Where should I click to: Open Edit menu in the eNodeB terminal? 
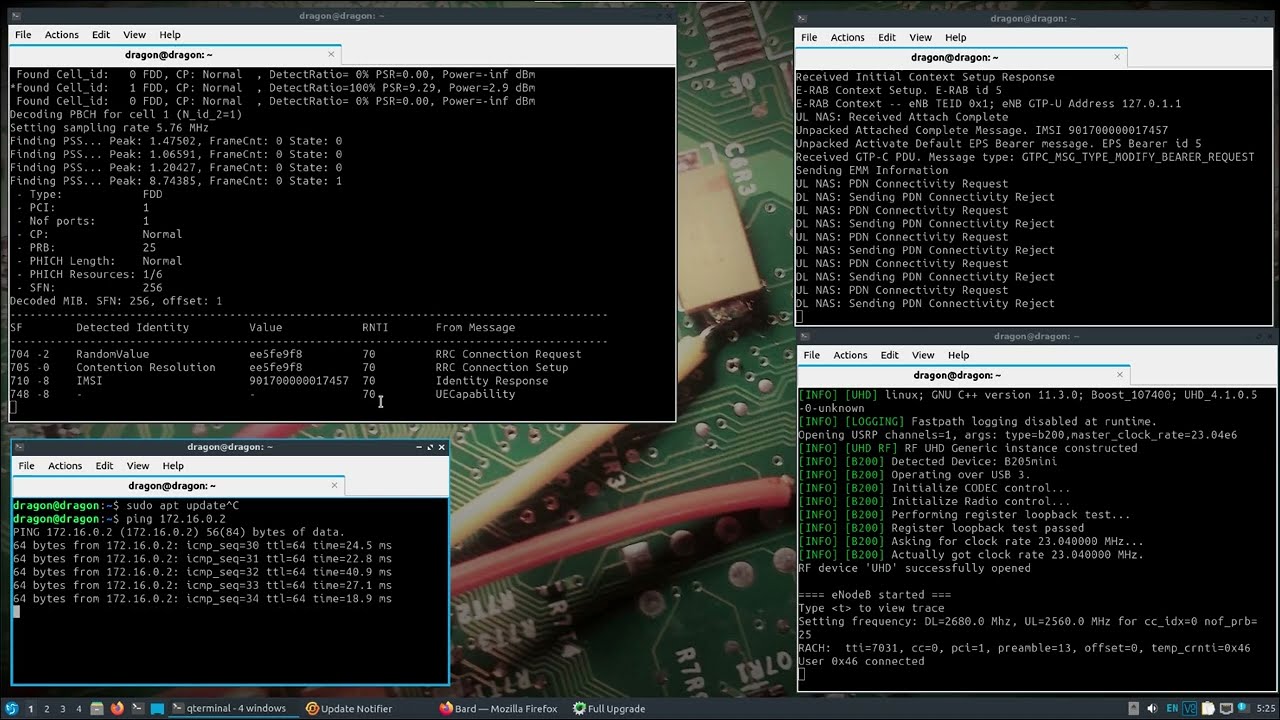coord(890,355)
